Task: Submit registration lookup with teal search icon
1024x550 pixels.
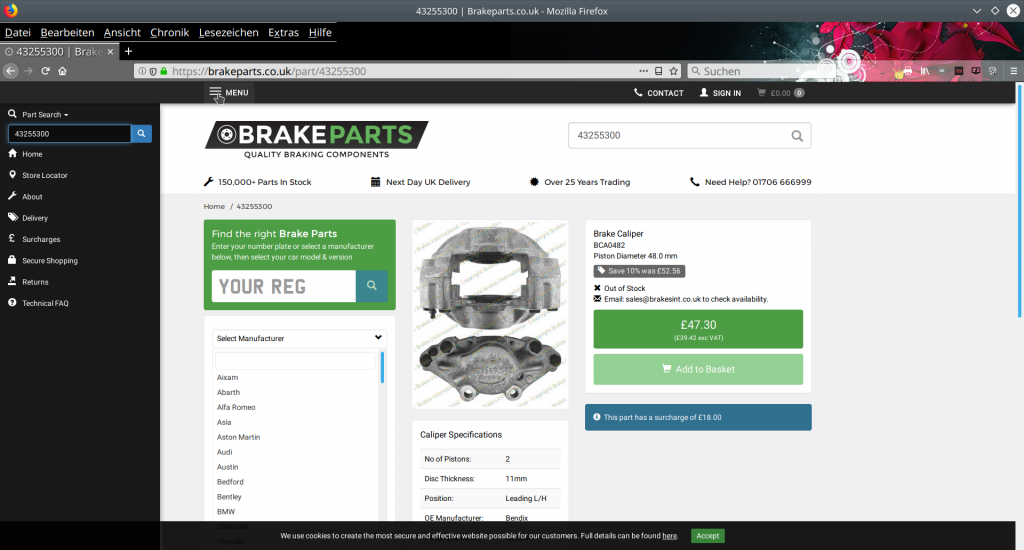Action: click(371, 286)
